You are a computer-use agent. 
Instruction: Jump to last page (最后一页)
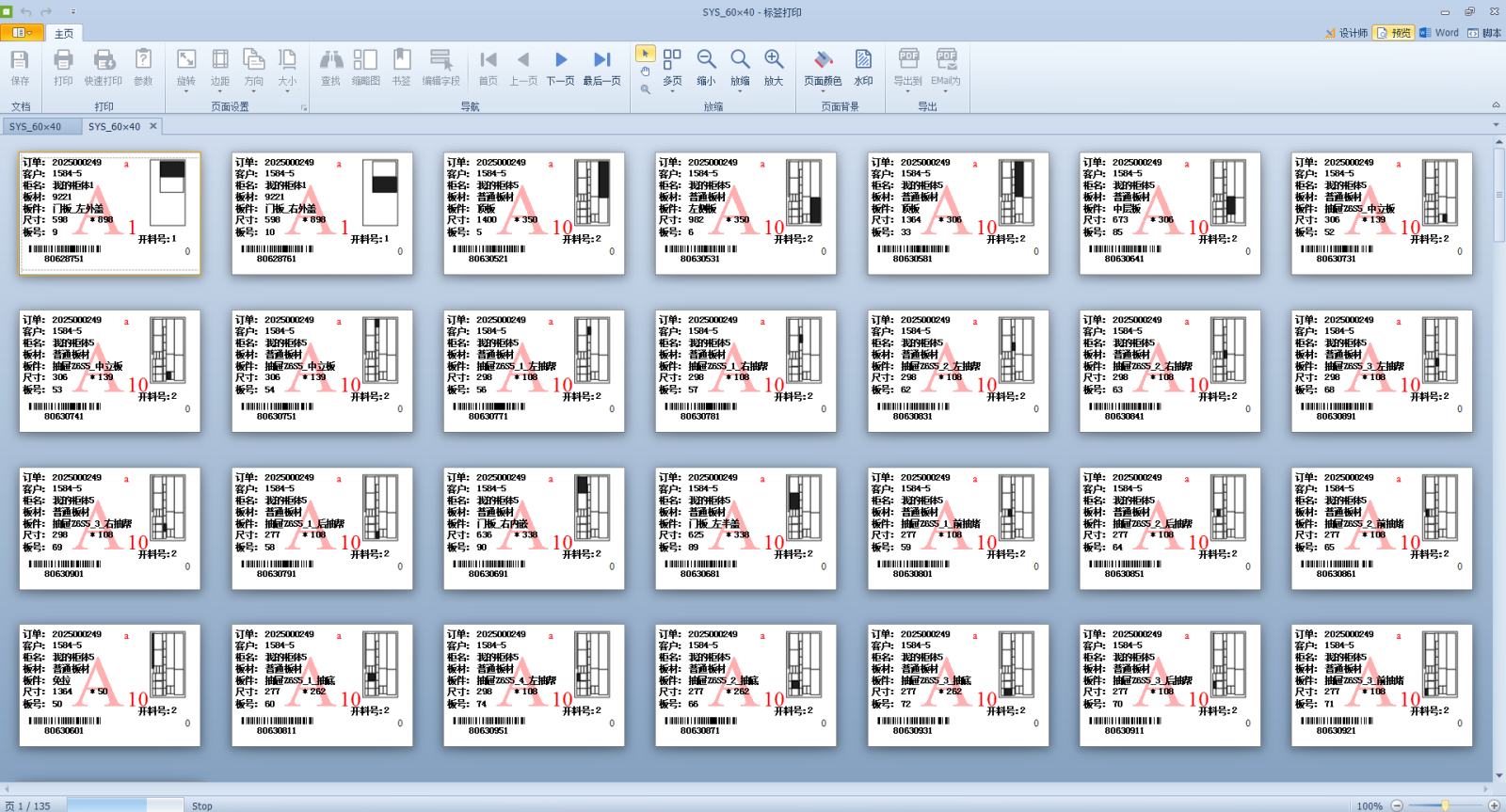pyautogui.click(x=601, y=67)
